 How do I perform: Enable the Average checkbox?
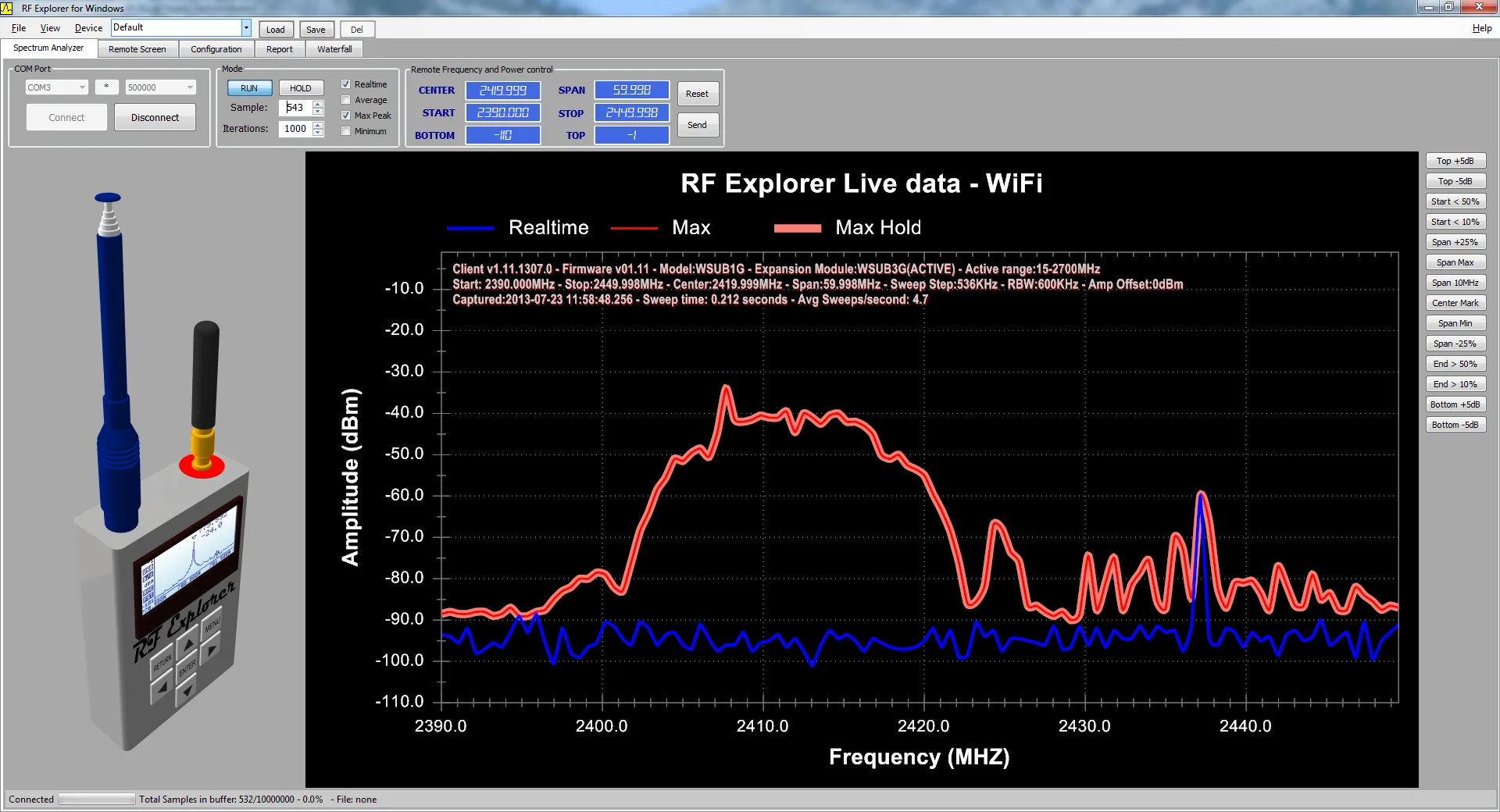point(346,100)
